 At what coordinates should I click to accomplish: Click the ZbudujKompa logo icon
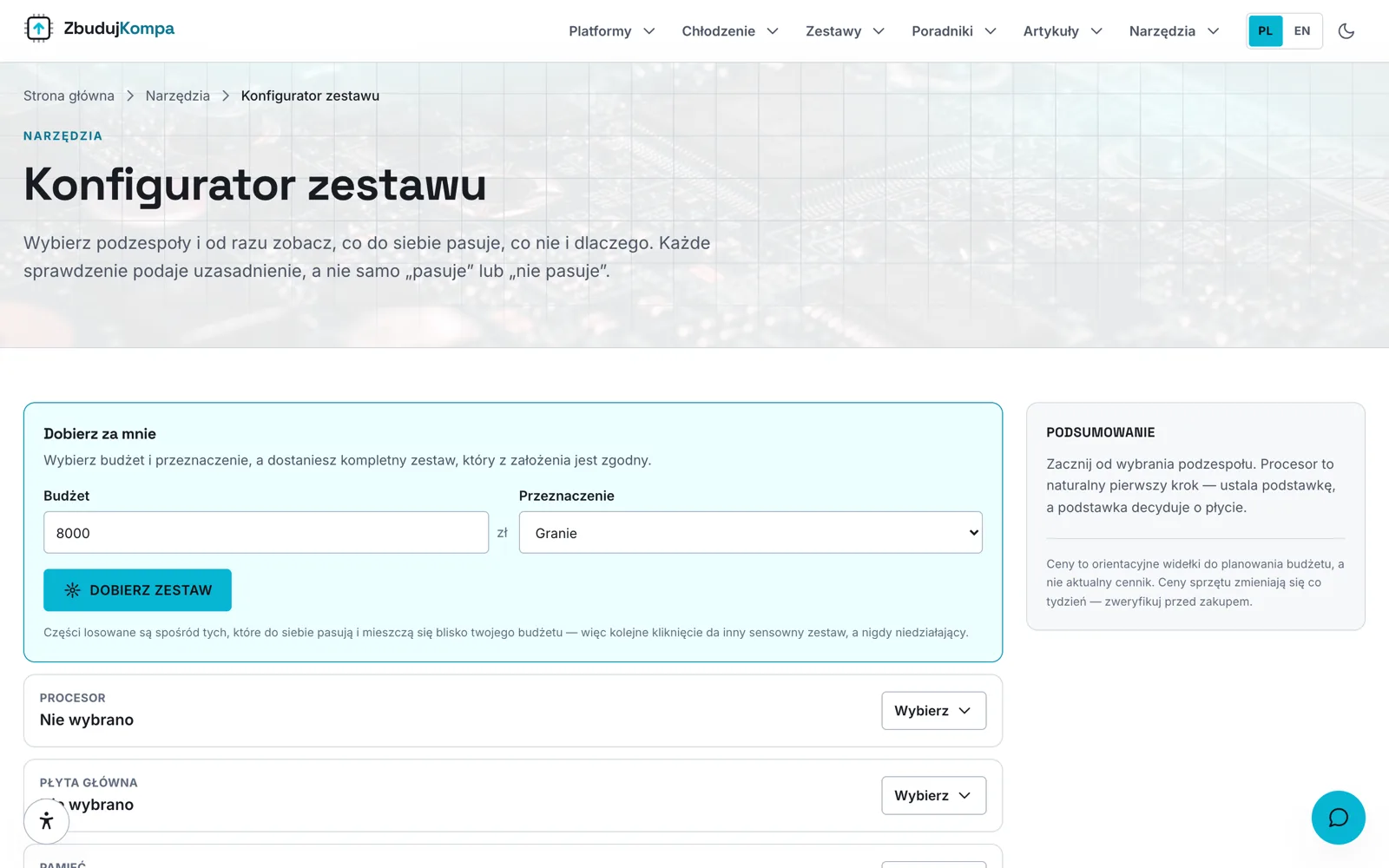pyautogui.click(x=38, y=29)
